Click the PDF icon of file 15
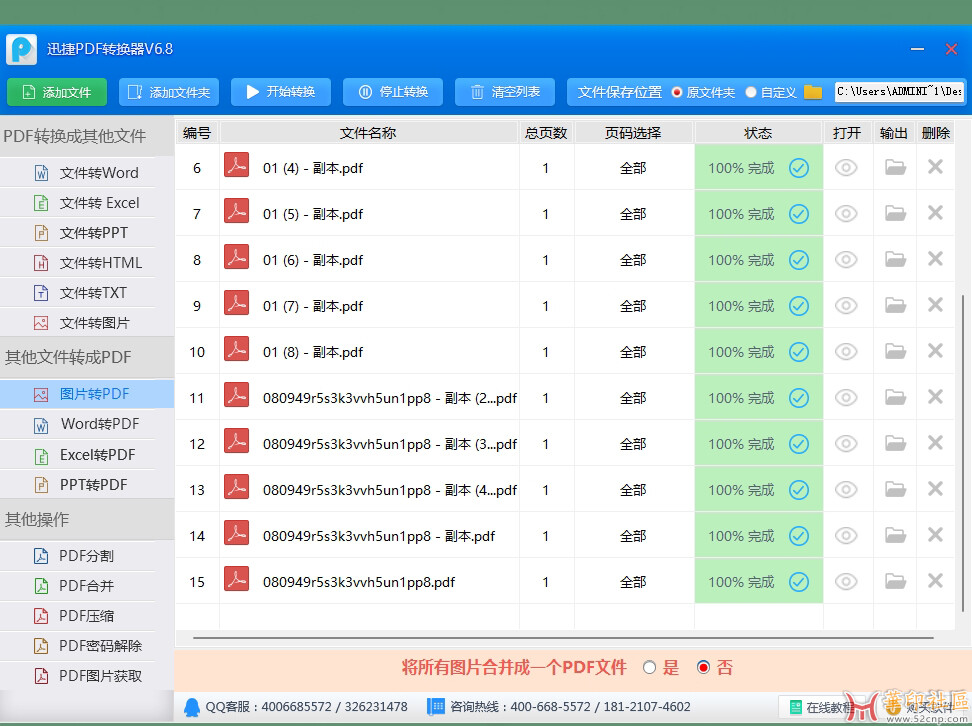 [x=236, y=580]
